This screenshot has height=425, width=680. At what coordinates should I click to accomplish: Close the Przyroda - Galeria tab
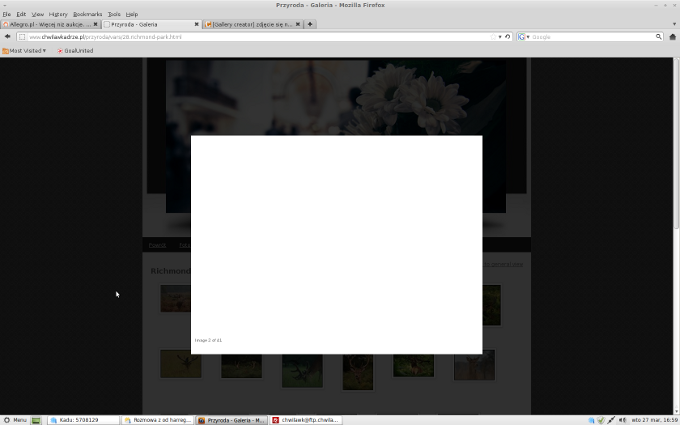196,24
